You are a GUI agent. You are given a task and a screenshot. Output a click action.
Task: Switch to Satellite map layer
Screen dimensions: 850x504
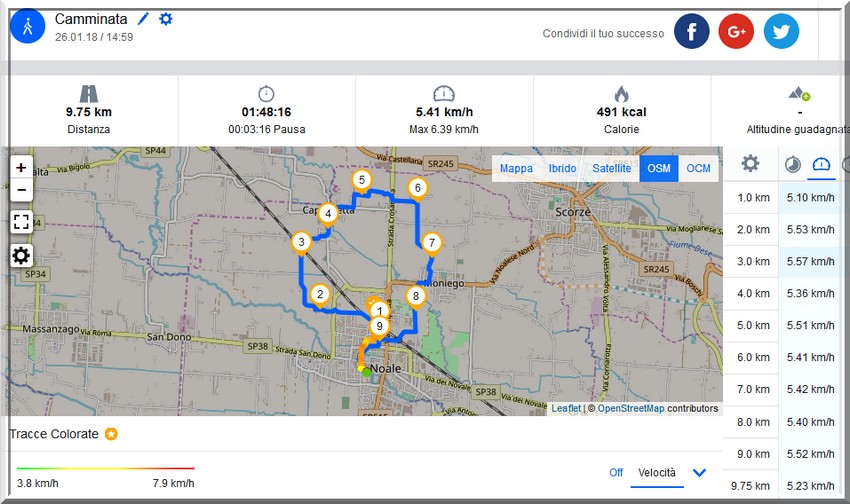pos(611,168)
